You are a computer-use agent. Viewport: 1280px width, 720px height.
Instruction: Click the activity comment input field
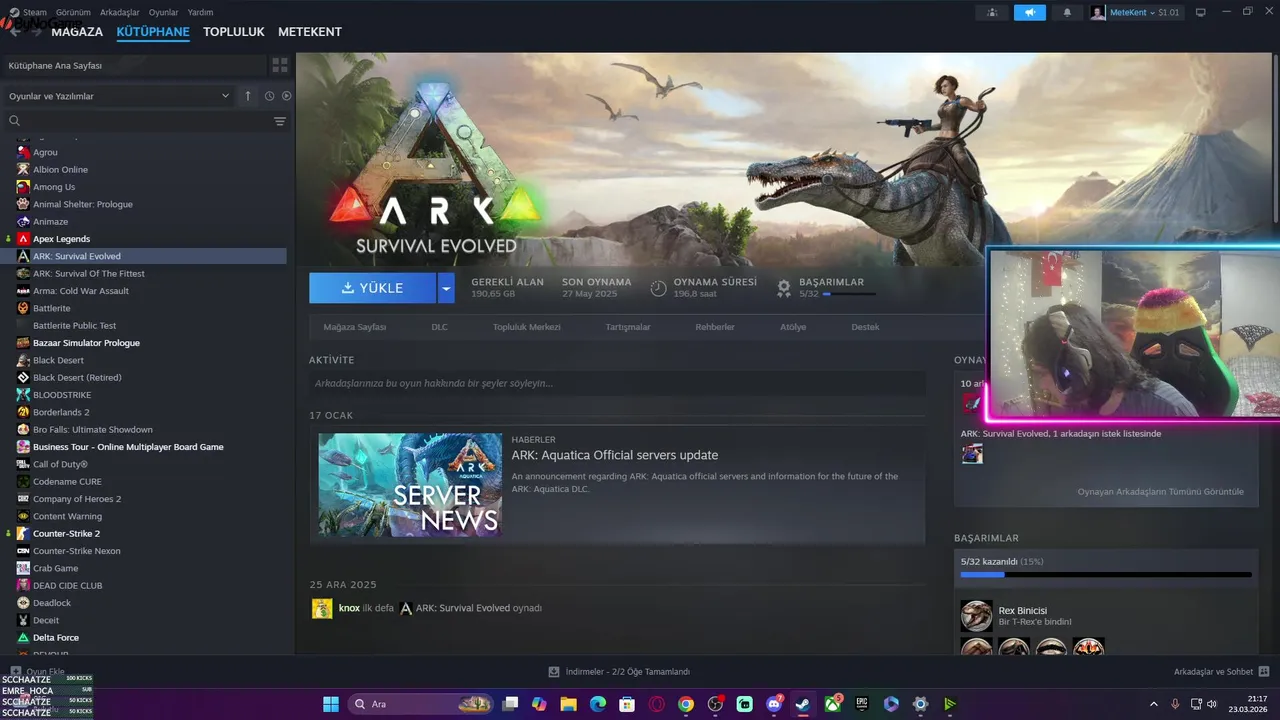617,383
